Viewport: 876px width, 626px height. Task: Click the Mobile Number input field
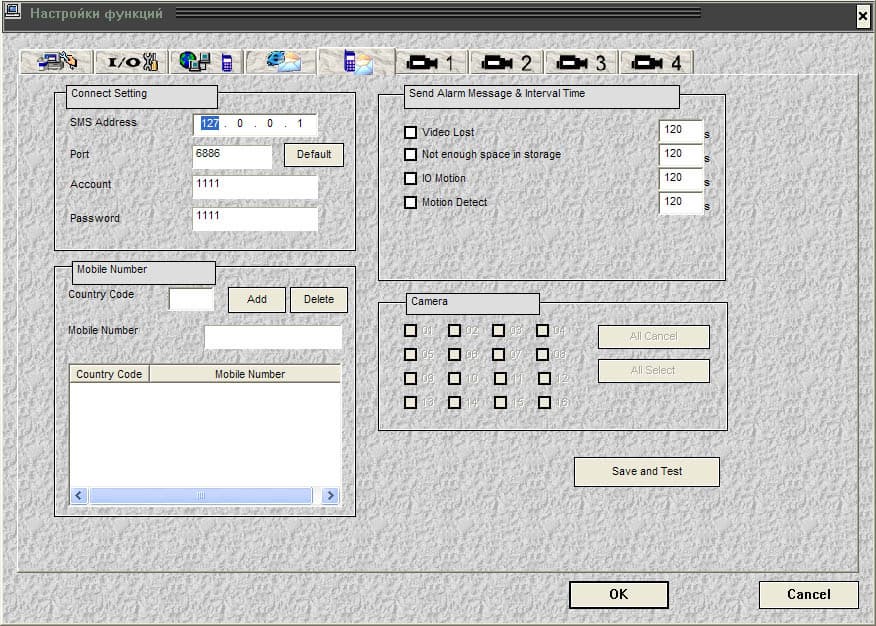[x=273, y=337]
